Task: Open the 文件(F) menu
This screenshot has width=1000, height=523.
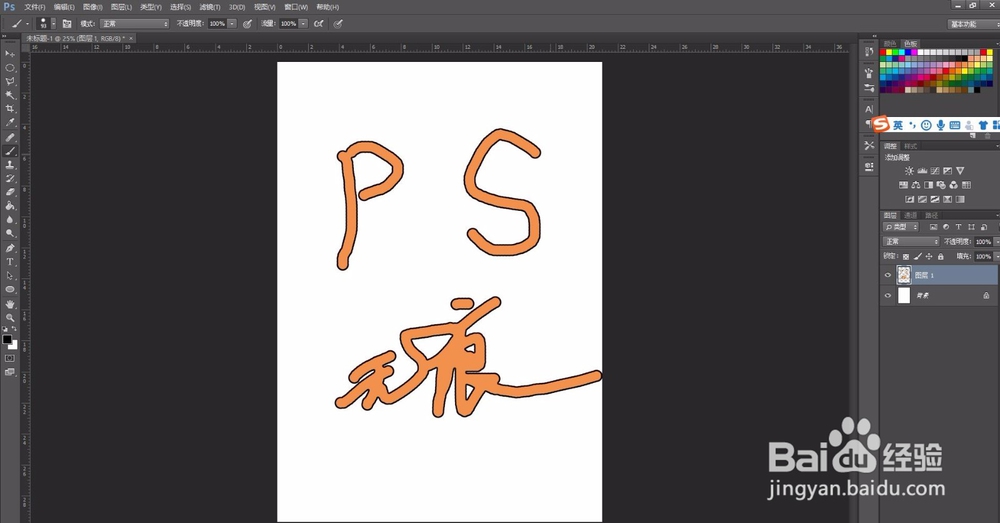Action: (34, 7)
